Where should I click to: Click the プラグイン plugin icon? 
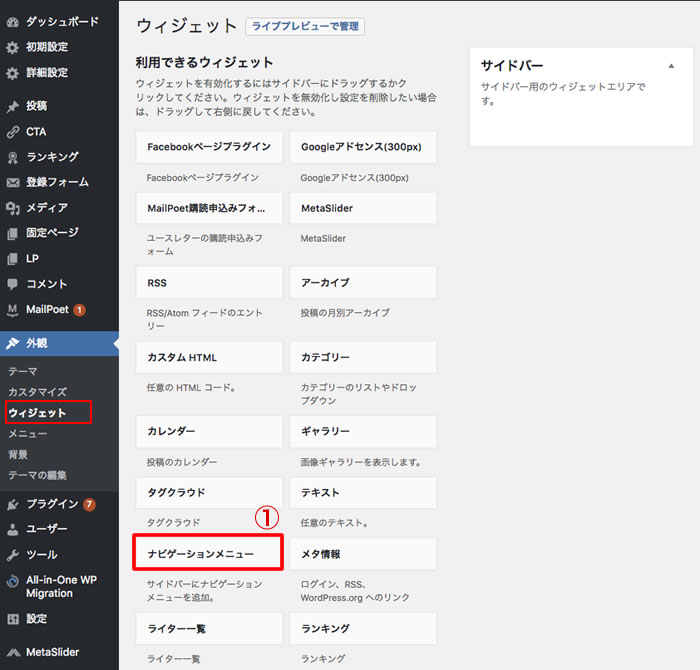(12, 504)
